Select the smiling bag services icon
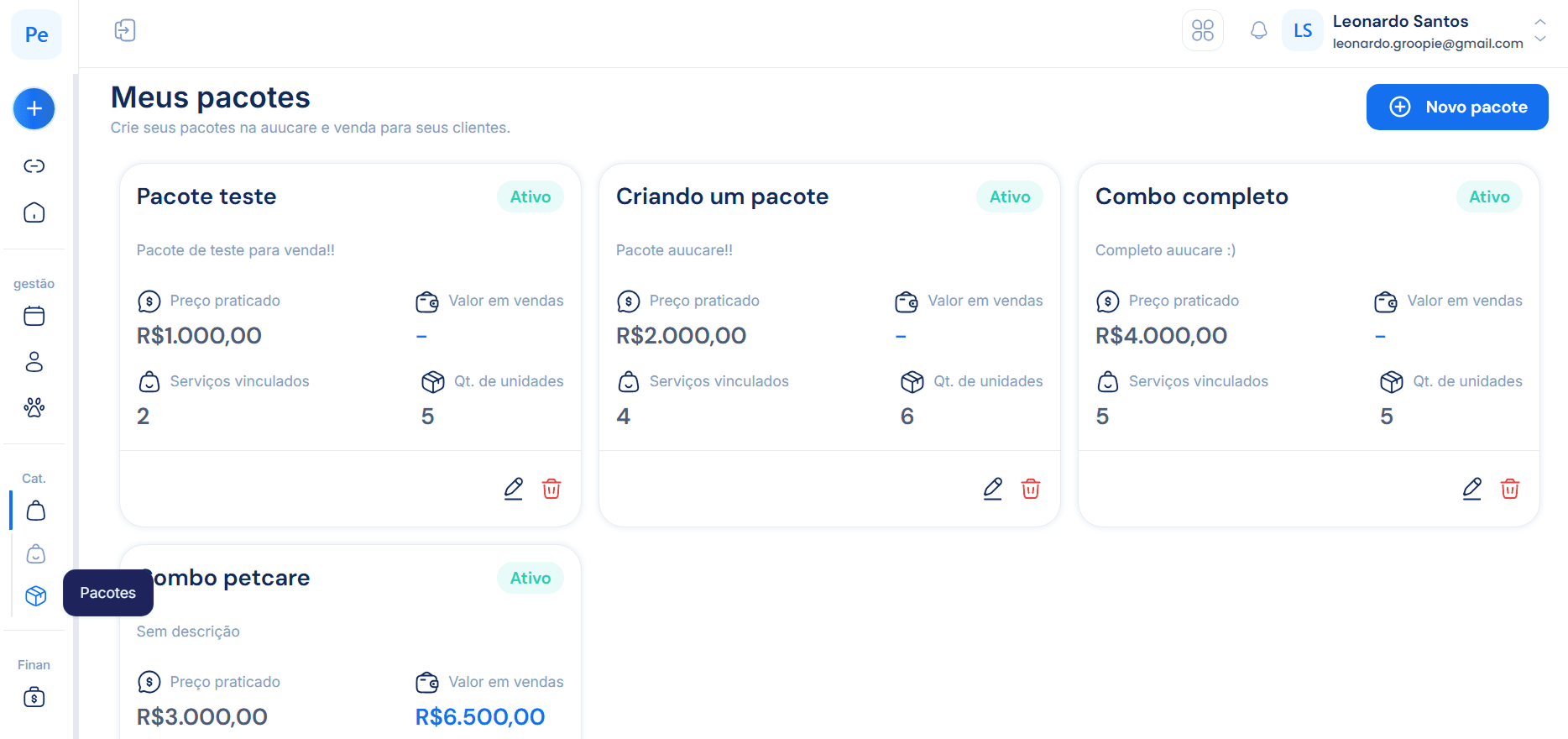The width and height of the screenshot is (1568, 739). click(x=36, y=553)
